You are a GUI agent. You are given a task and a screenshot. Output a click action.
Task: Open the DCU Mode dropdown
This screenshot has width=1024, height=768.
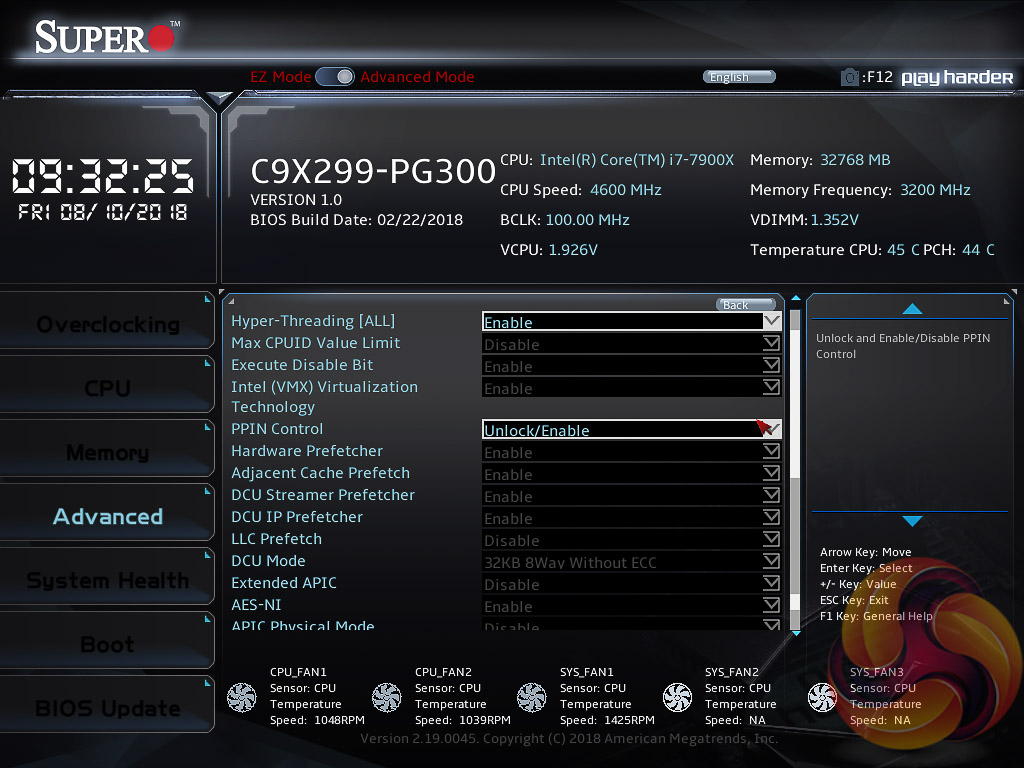(x=632, y=562)
